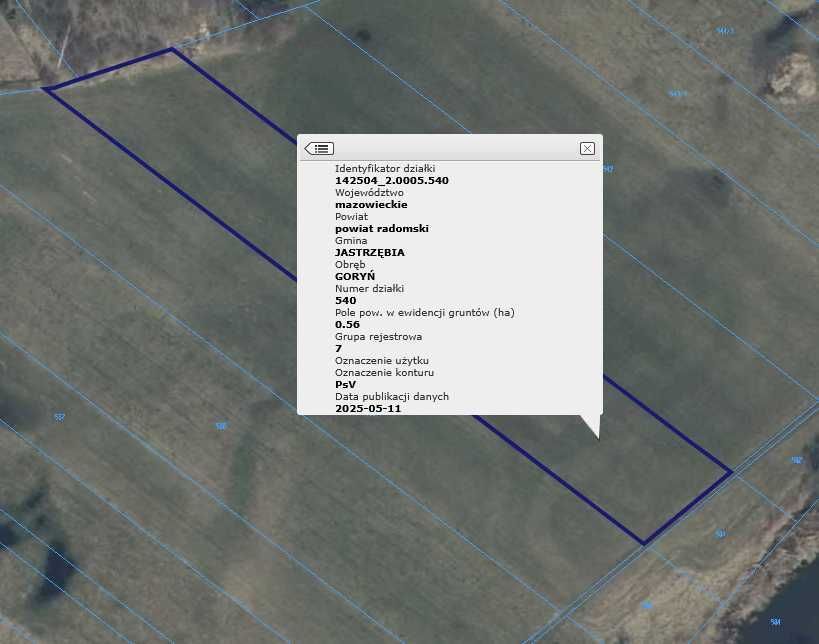
Task: Click the Oznaczenie użytku label
Action: (x=382, y=360)
